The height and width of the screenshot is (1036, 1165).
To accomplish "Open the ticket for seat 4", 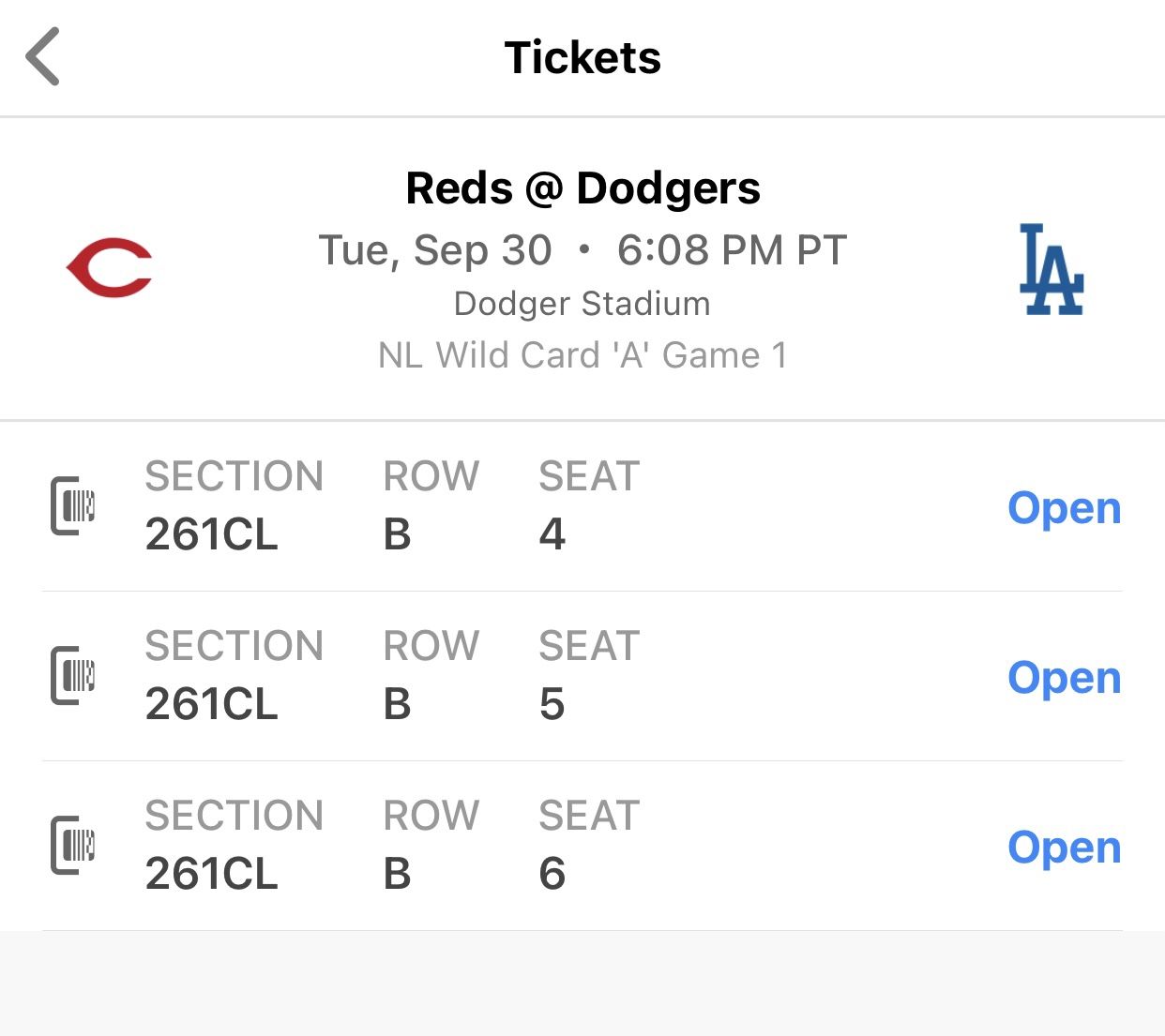I will 1064,508.
